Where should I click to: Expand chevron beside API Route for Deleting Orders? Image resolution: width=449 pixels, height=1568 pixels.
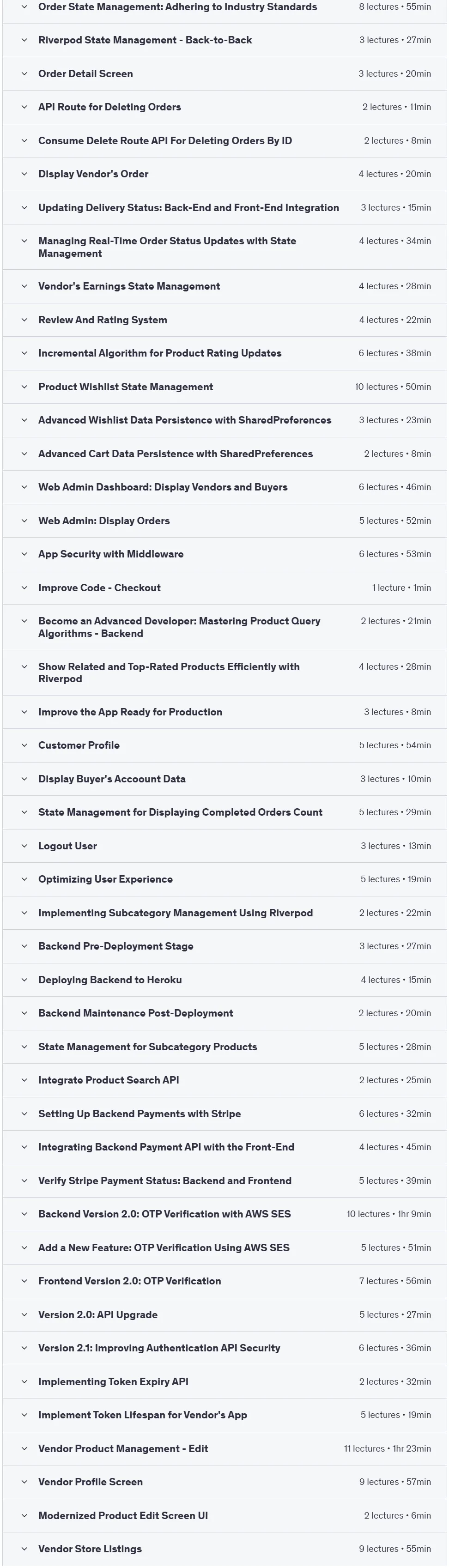click(24, 107)
